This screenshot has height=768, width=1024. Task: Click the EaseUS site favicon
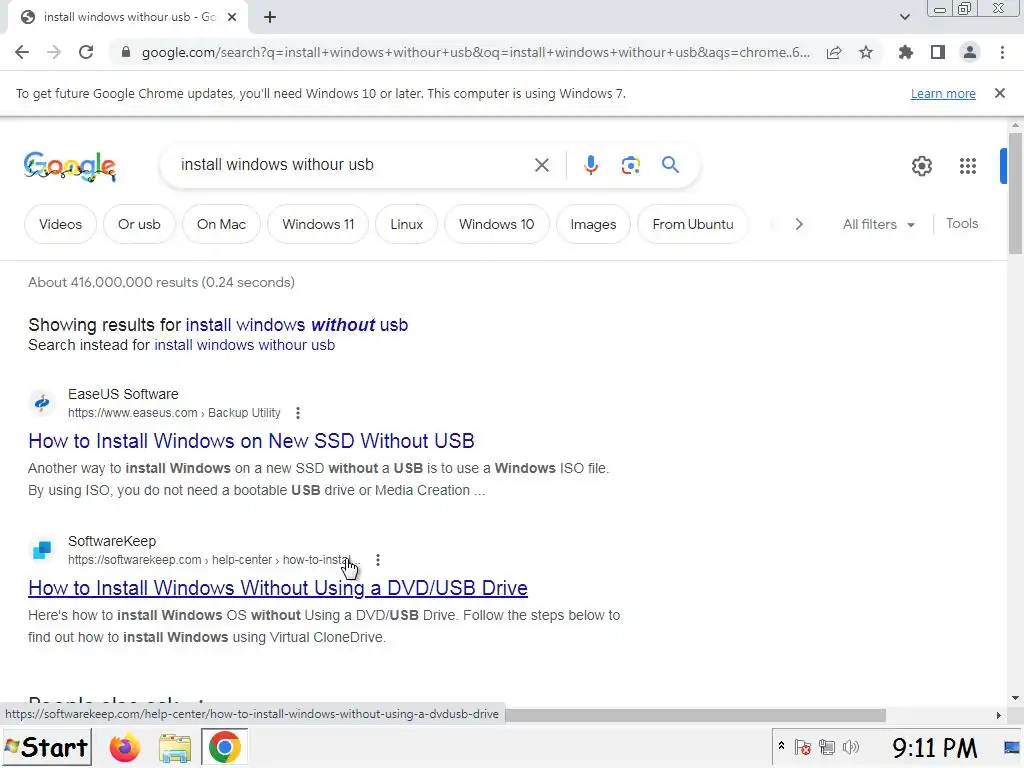click(x=42, y=404)
